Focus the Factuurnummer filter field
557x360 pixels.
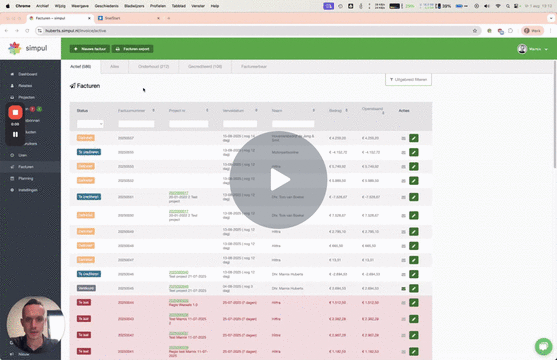(136, 124)
